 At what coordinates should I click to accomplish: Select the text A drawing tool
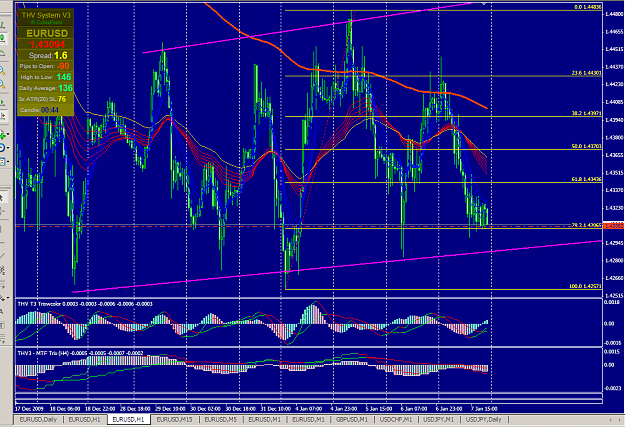[2, 312]
